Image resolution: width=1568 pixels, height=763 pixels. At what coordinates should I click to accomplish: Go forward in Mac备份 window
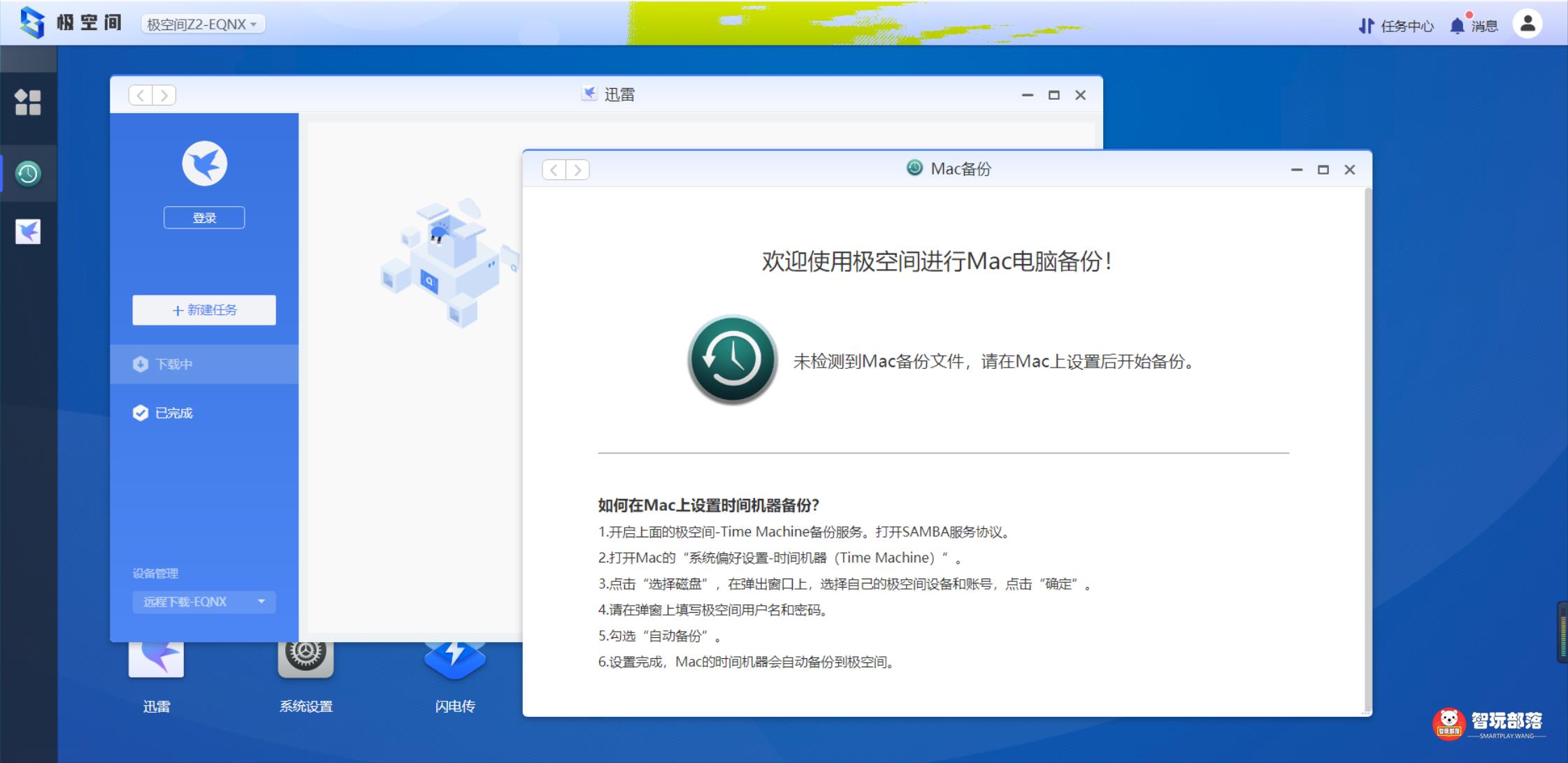(577, 170)
